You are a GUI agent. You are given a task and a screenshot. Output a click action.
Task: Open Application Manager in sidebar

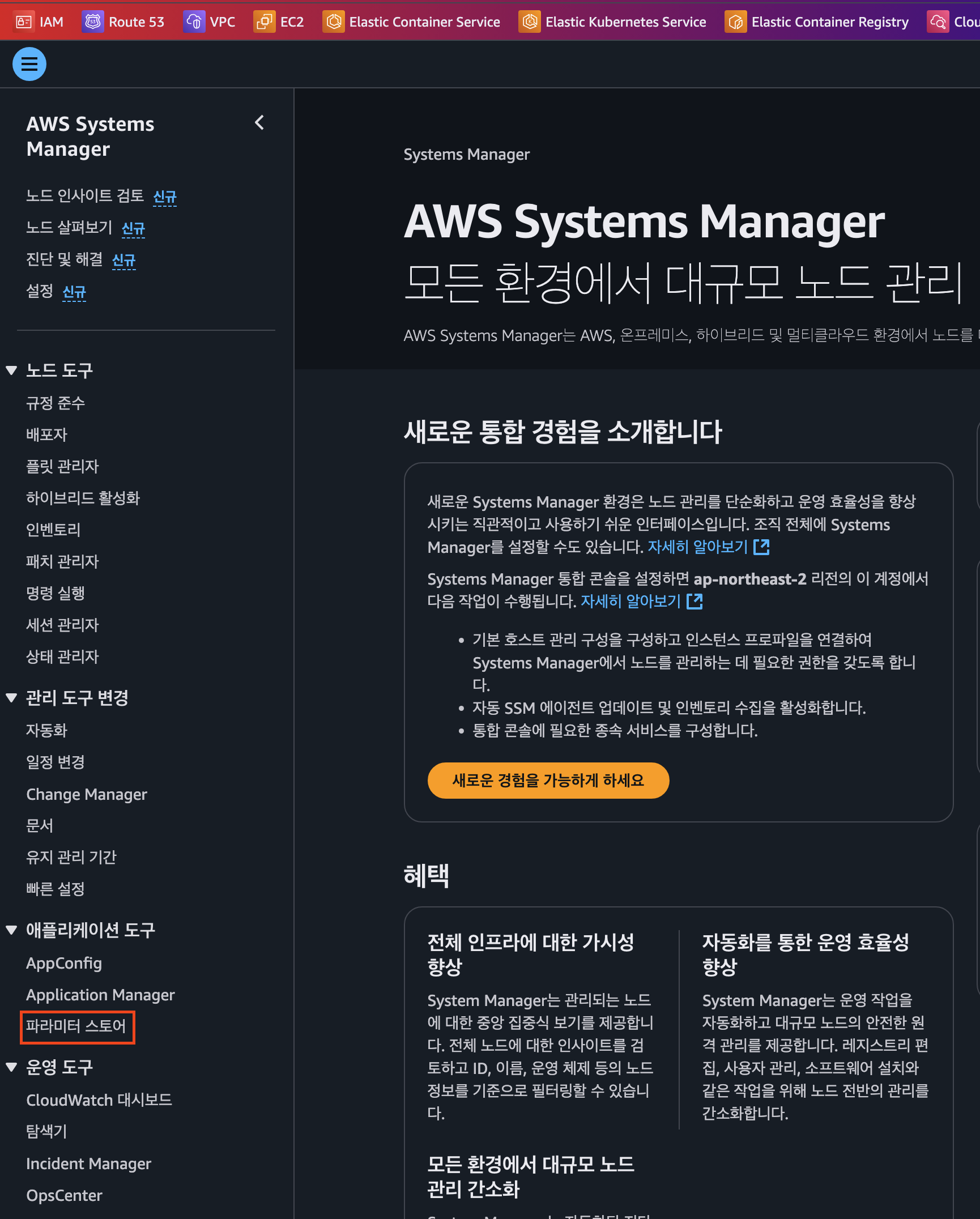[100, 995]
